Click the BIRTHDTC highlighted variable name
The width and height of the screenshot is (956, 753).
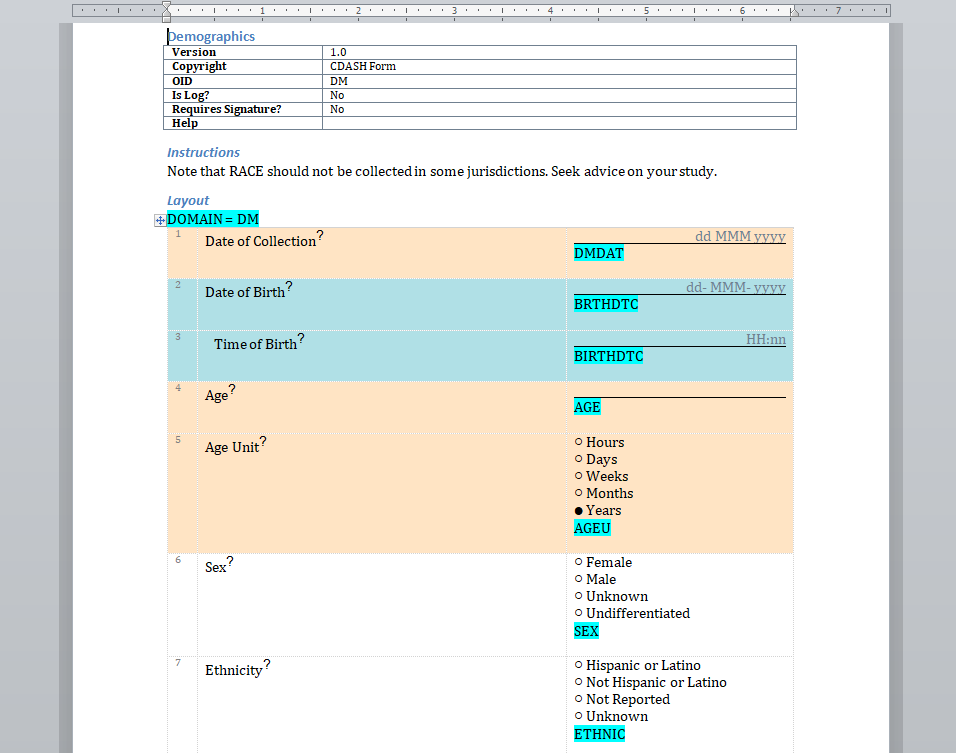click(608, 356)
